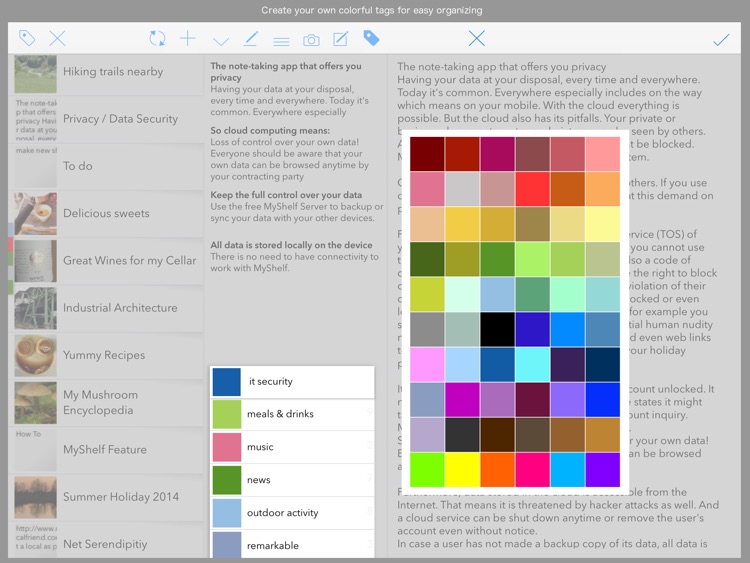Select the pencil edit icon
The width and height of the screenshot is (750, 563).
251,39
